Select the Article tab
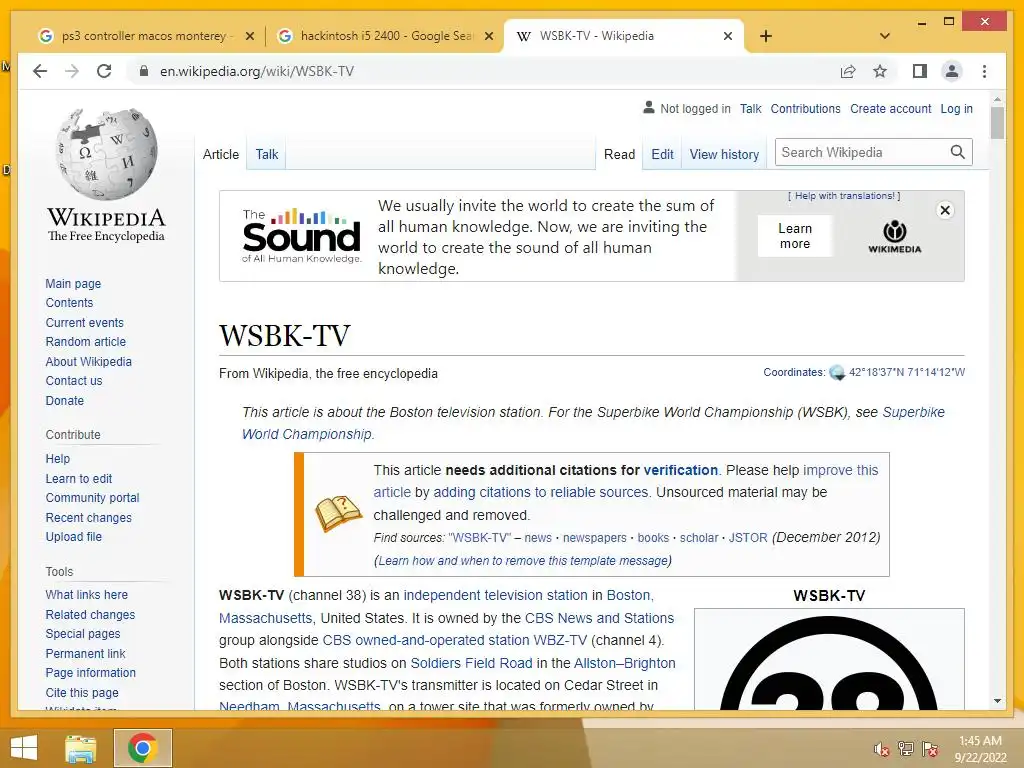This screenshot has height=768, width=1024. (x=221, y=154)
